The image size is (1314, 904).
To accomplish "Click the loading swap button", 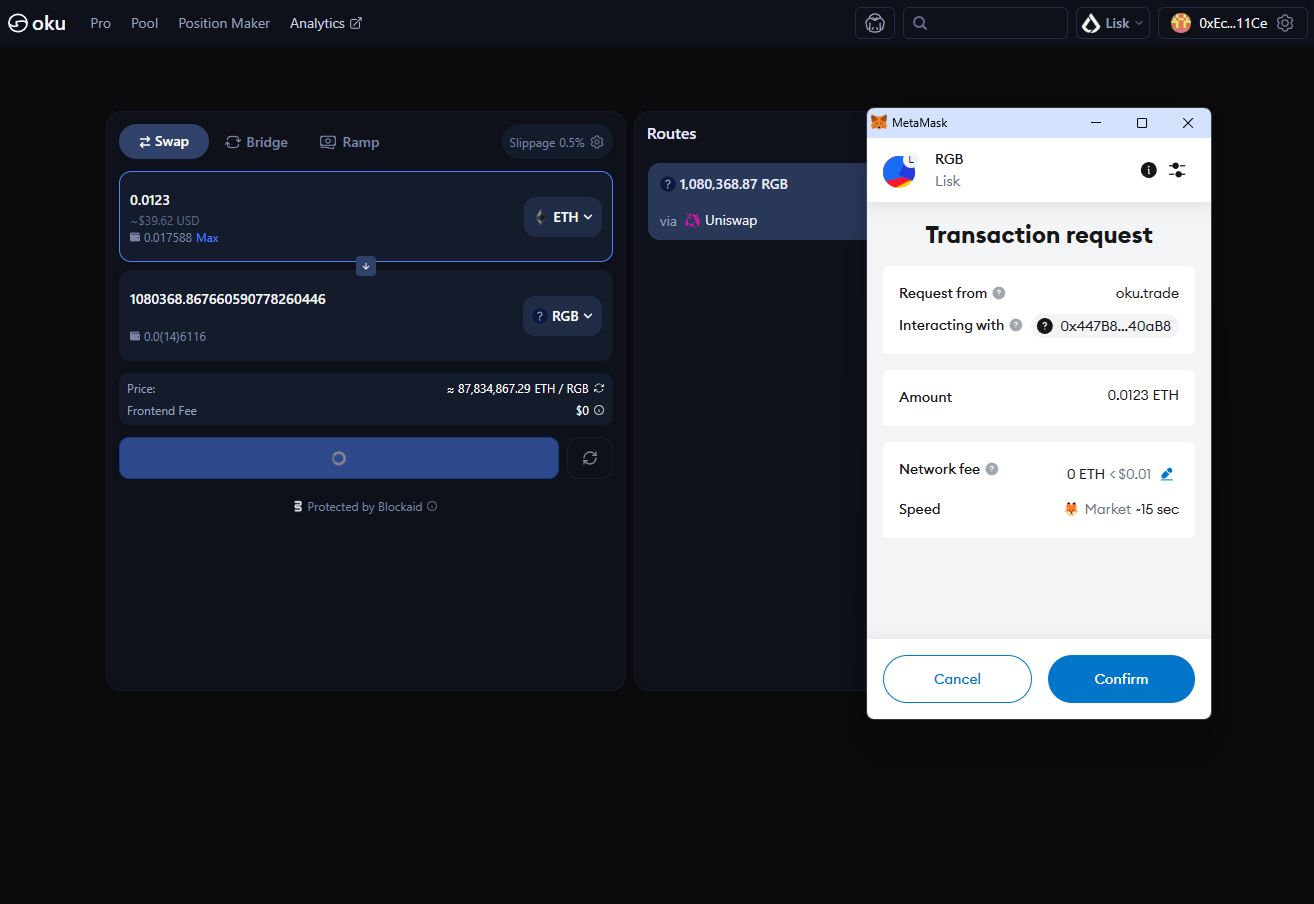I will [339, 458].
